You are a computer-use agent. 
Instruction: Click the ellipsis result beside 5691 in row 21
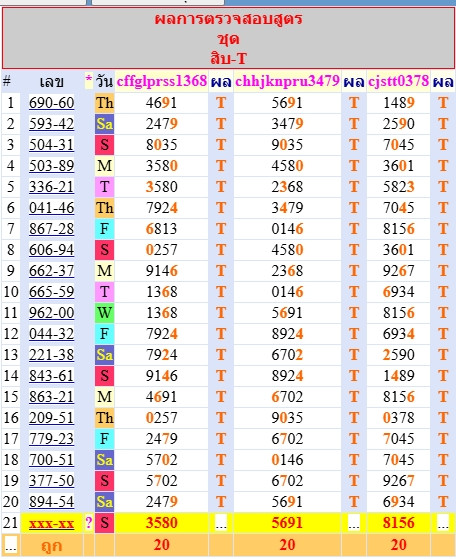pyautogui.click(x=354, y=523)
